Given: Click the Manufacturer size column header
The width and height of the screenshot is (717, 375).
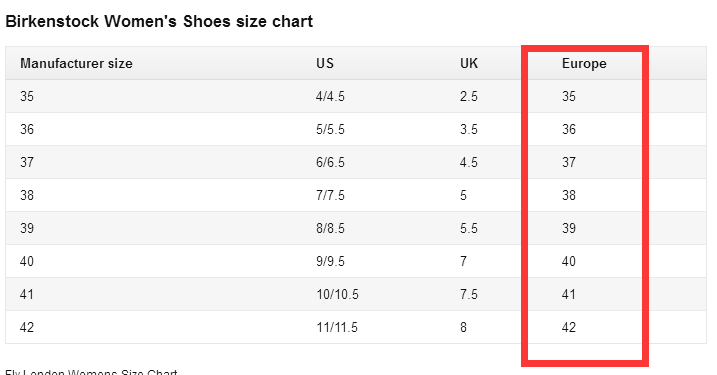Looking at the screenshot, I should pos(76,63).
